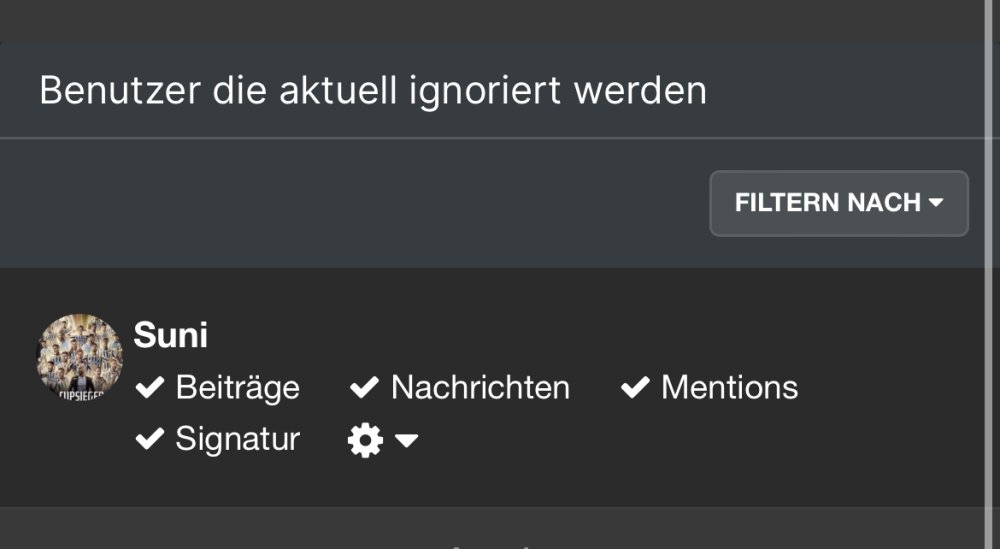Image resolution: width=1000 pixels, height=549 pixels.
Task: Open Suni's round avatar picture
Action: tap(80, 358)
